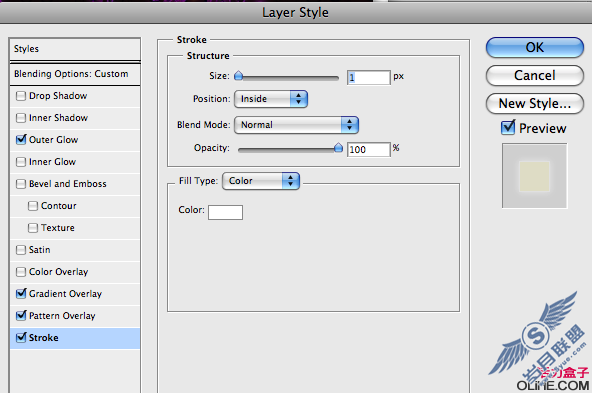Uncheck the Pattern Overlay checkbox

click(x=21, y=316)
